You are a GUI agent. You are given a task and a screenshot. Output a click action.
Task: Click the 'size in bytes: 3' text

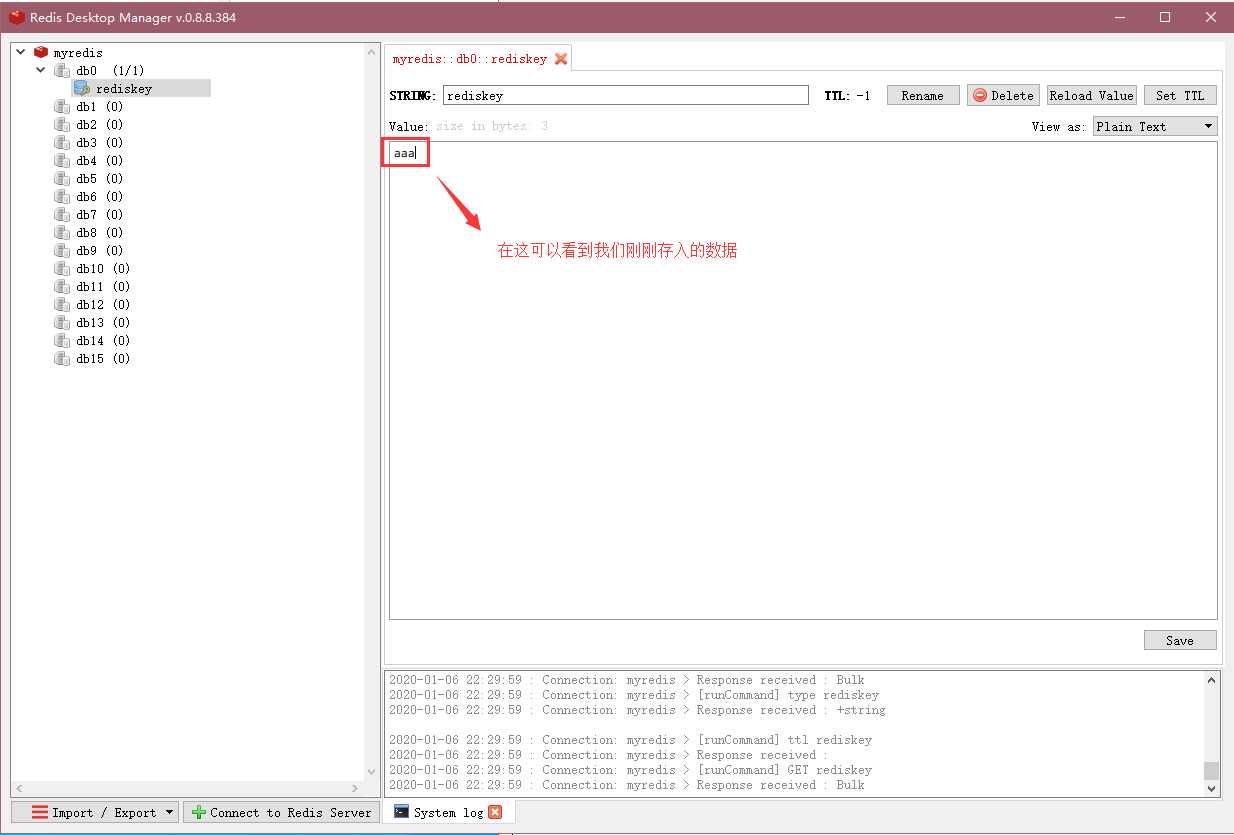pyautogui.click(x=492, y=126)
